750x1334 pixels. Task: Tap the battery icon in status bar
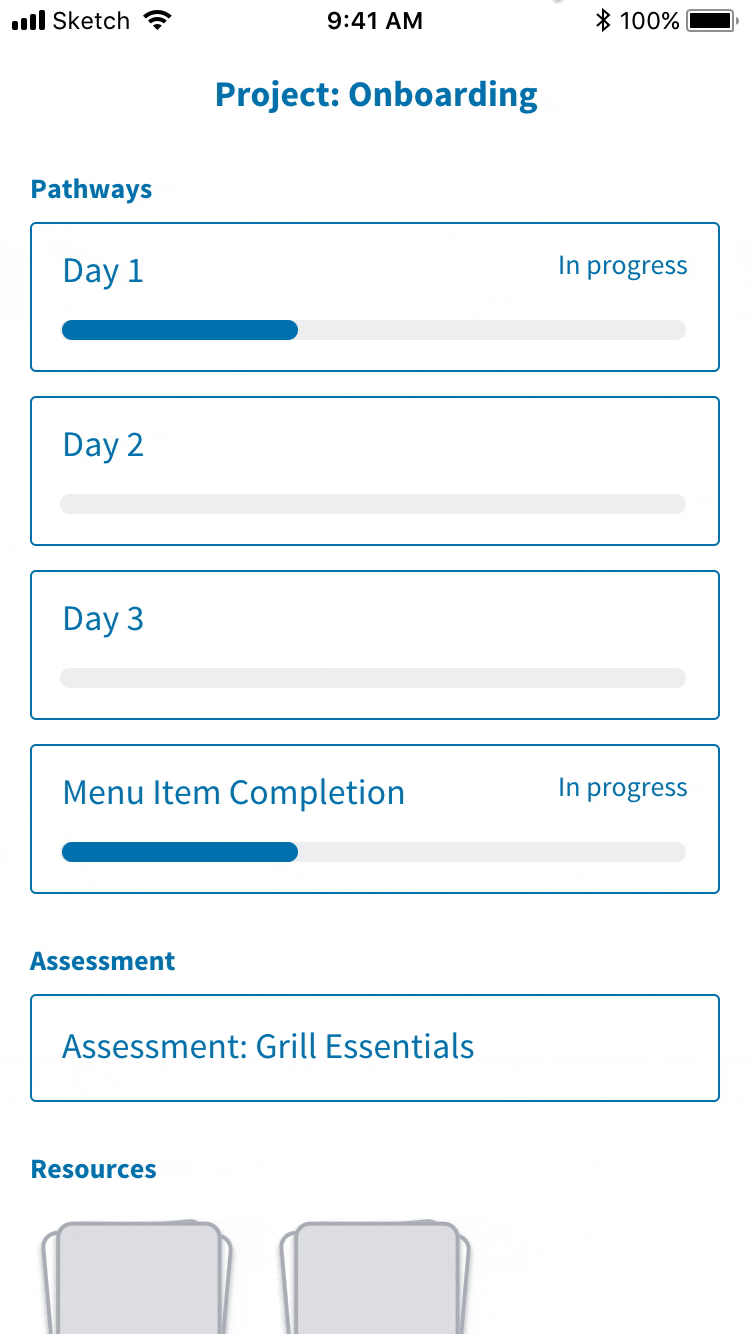click(713, 20)
